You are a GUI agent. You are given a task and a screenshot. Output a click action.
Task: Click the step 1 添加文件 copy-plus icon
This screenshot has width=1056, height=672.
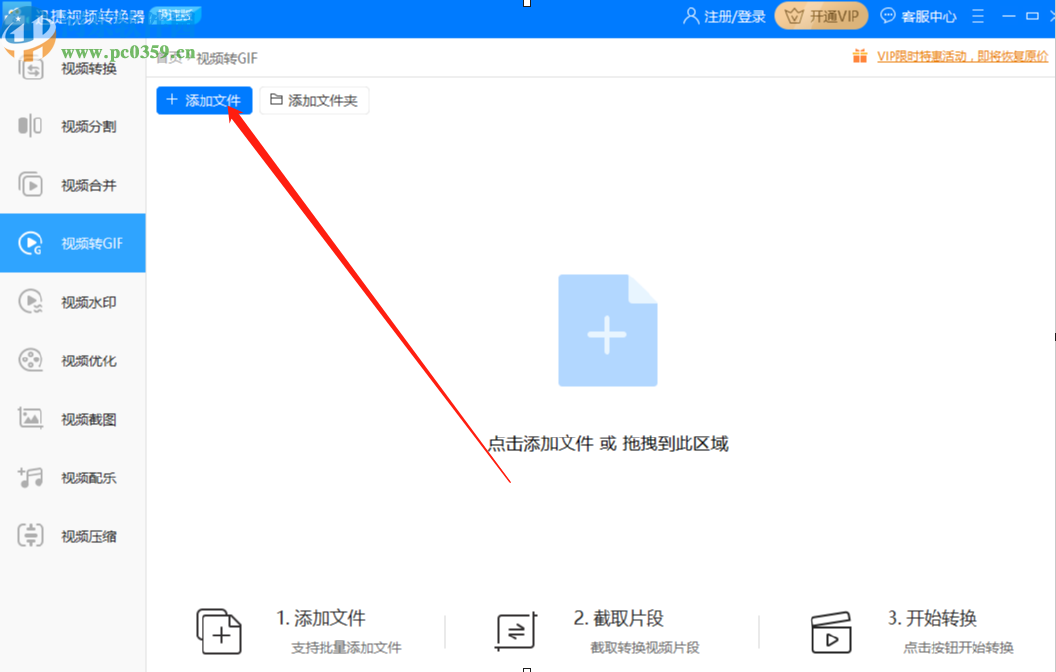(219, 631)
